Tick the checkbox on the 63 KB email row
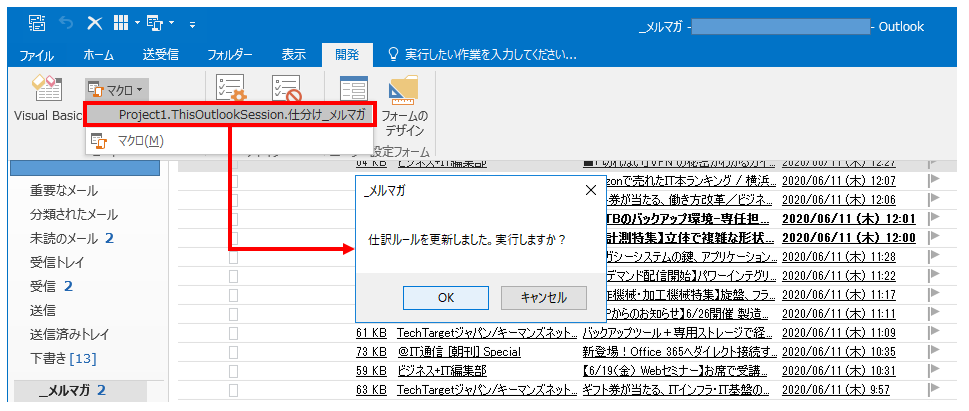This screenshot has width=969, height=411. [x=234, y=389]
